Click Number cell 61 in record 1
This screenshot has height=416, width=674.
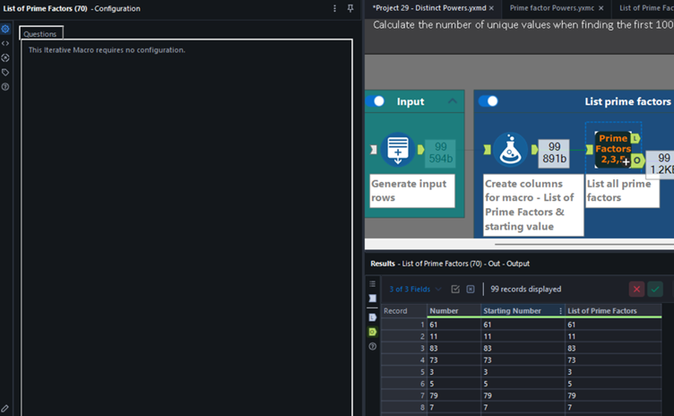(x=453, y=325)
